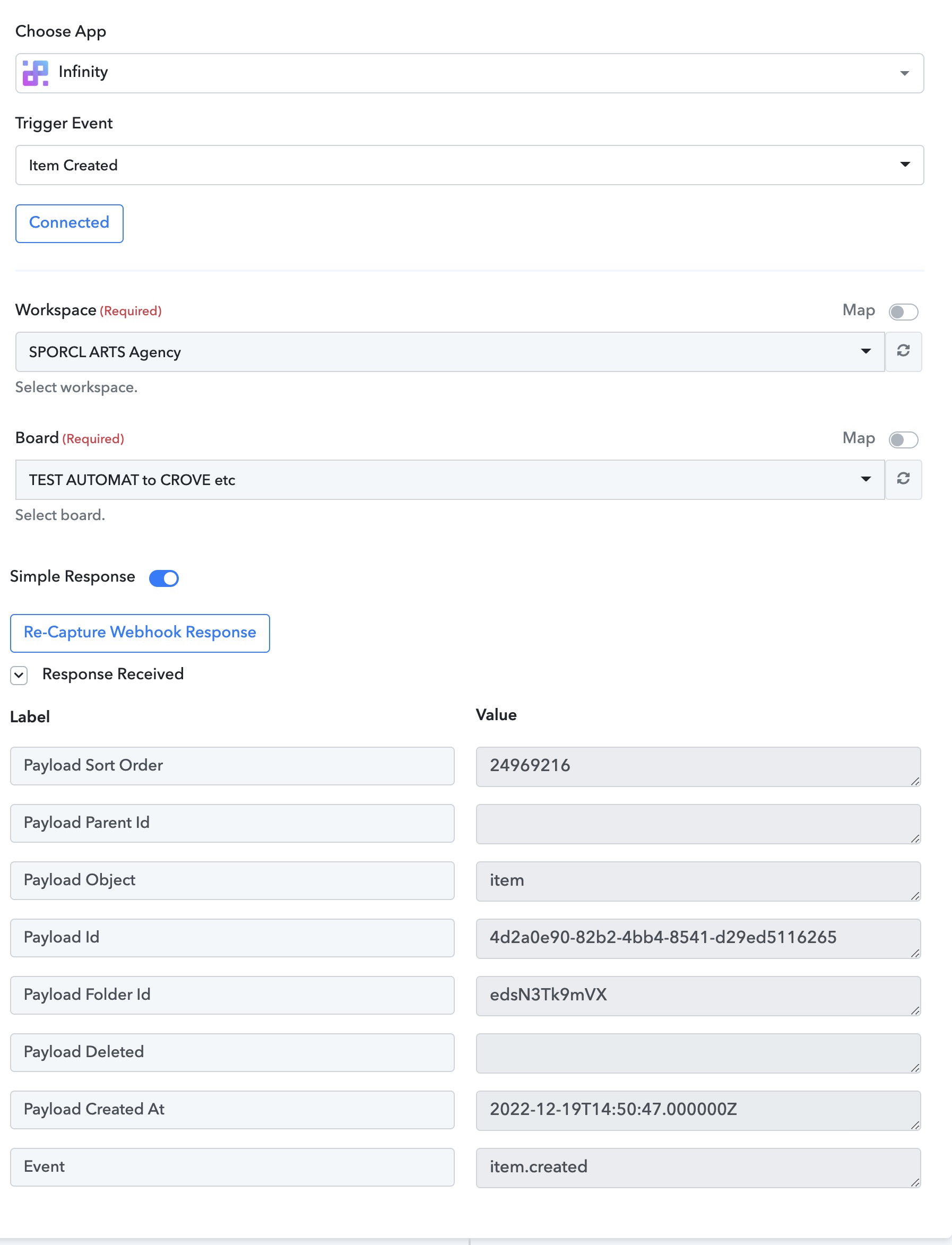
Task: Click the 'Select workspace.' hint text
Action: [76, 387]
